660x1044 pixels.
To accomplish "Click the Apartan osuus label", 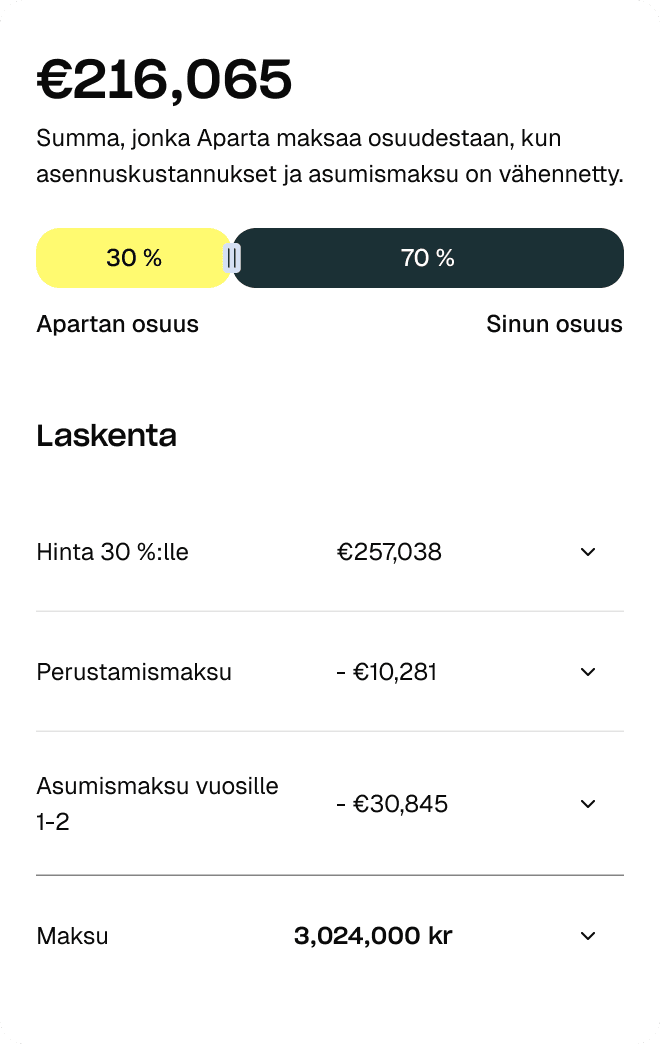I will click(x=117, y=323).
